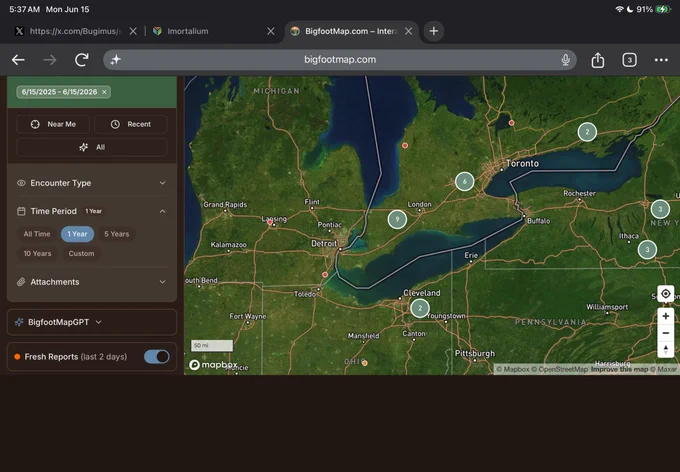This screenshot has height=472, width=680.
Task: Zoom in the map with plus control
Action: (x=665, y=316)
